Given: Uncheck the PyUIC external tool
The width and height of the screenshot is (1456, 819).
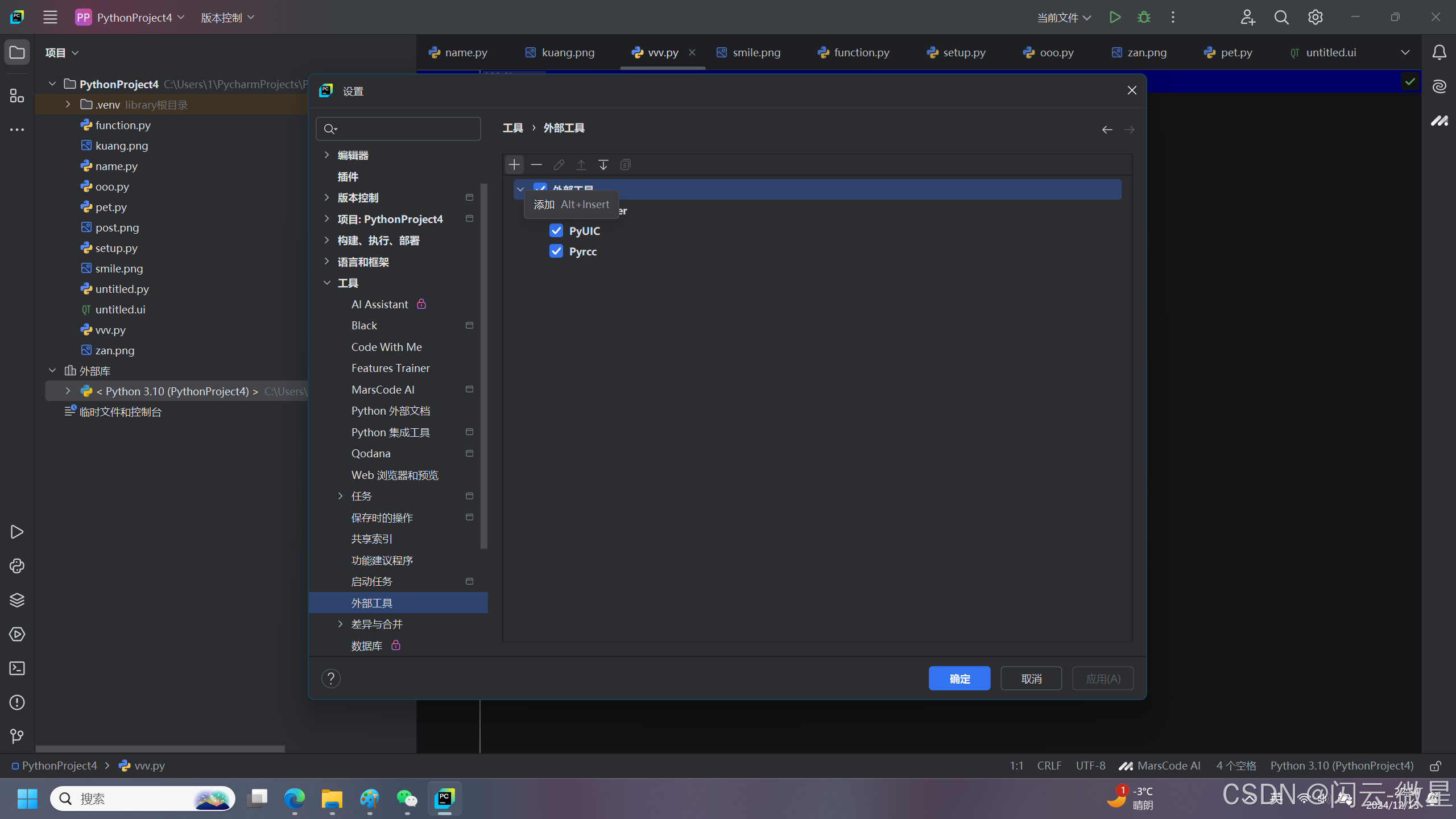Looking at the screenshot, I should (x=556, y=231).
